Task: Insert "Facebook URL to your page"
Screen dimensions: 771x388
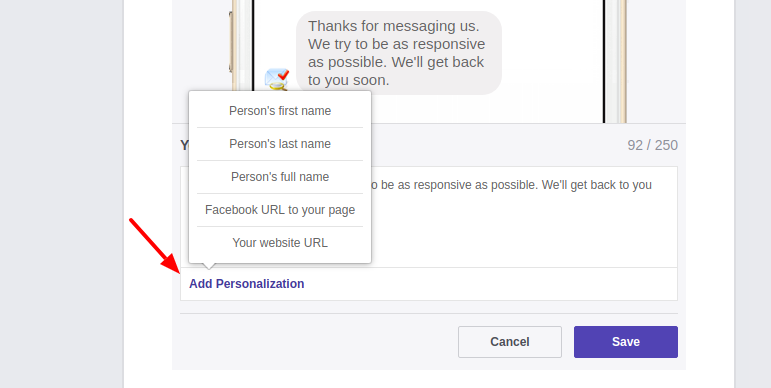Action: [280, 210]
